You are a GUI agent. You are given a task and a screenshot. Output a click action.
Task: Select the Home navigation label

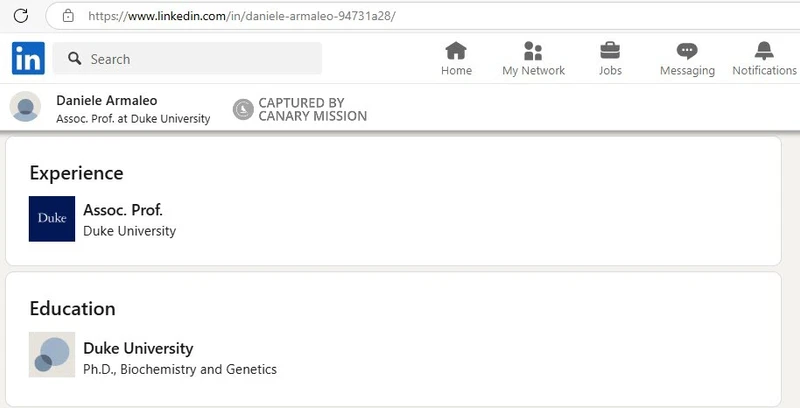(456, 70)
